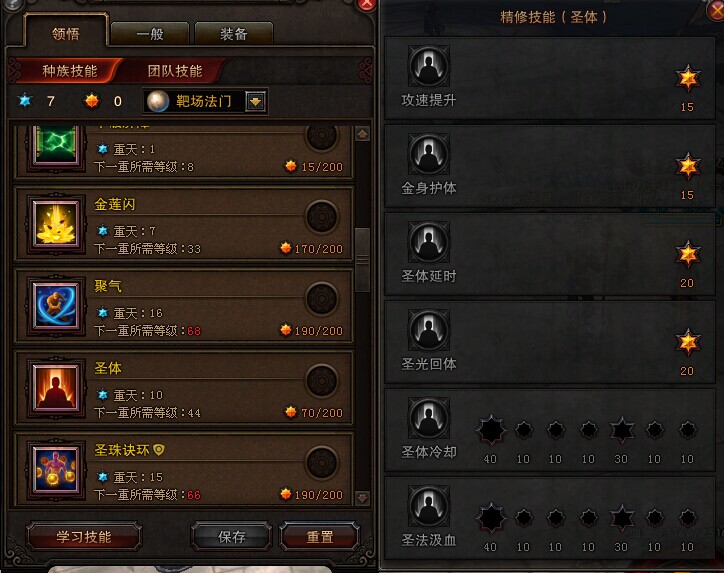Screen dimensions: 724x573
Task: Click the 圣法汲血 specialization icon
Action: tap(428, 506)
